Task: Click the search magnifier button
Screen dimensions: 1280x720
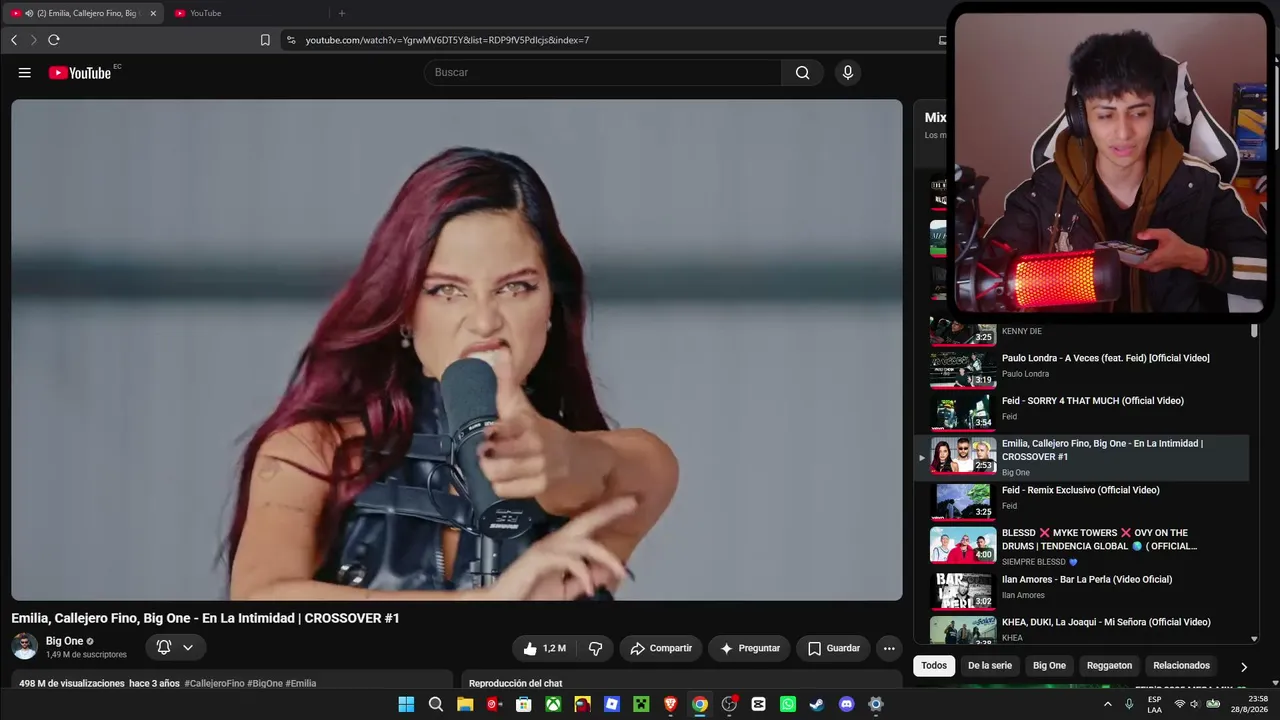Action: [802, 72]
